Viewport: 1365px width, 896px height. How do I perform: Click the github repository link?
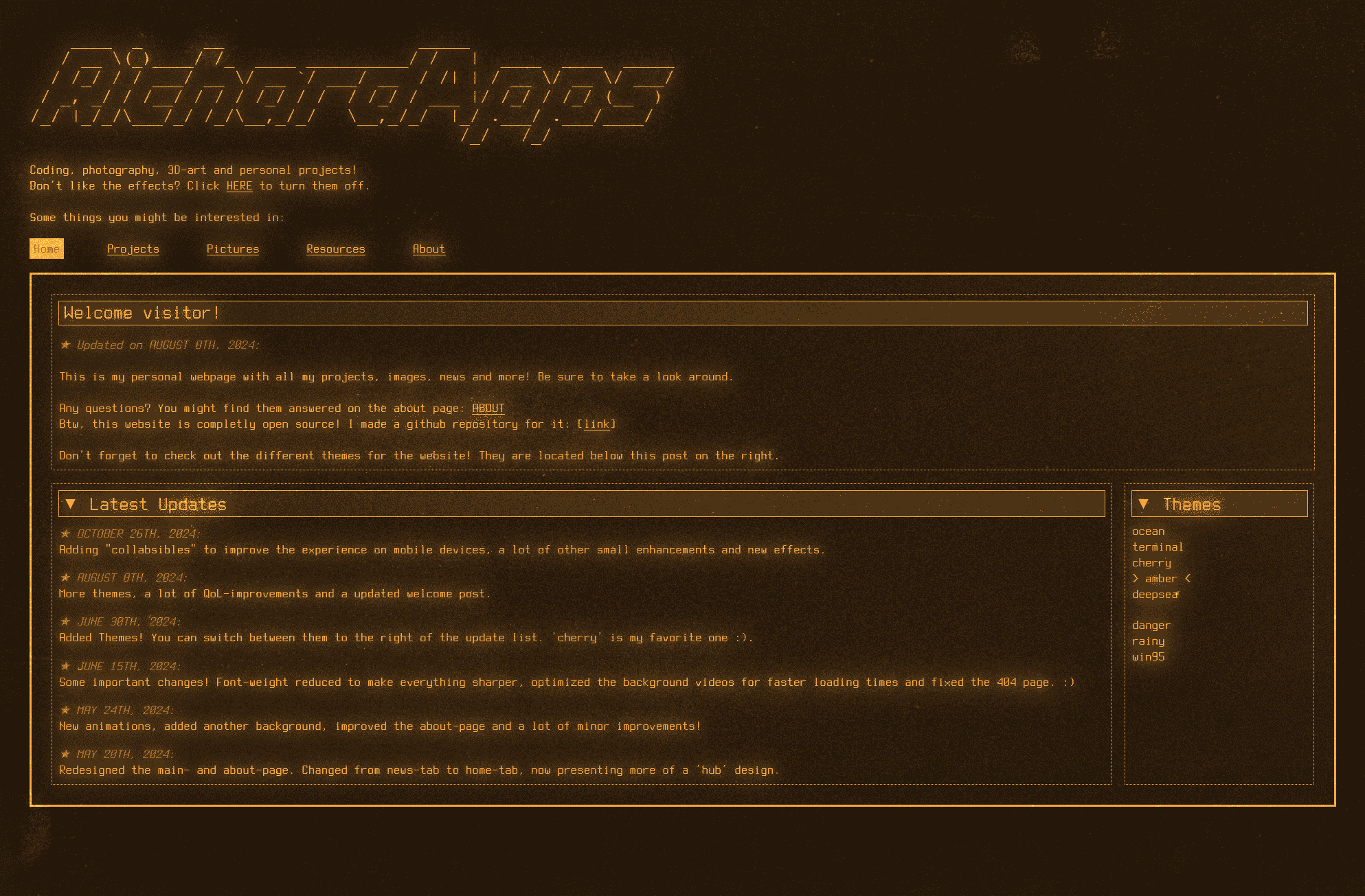pos(597,424)
